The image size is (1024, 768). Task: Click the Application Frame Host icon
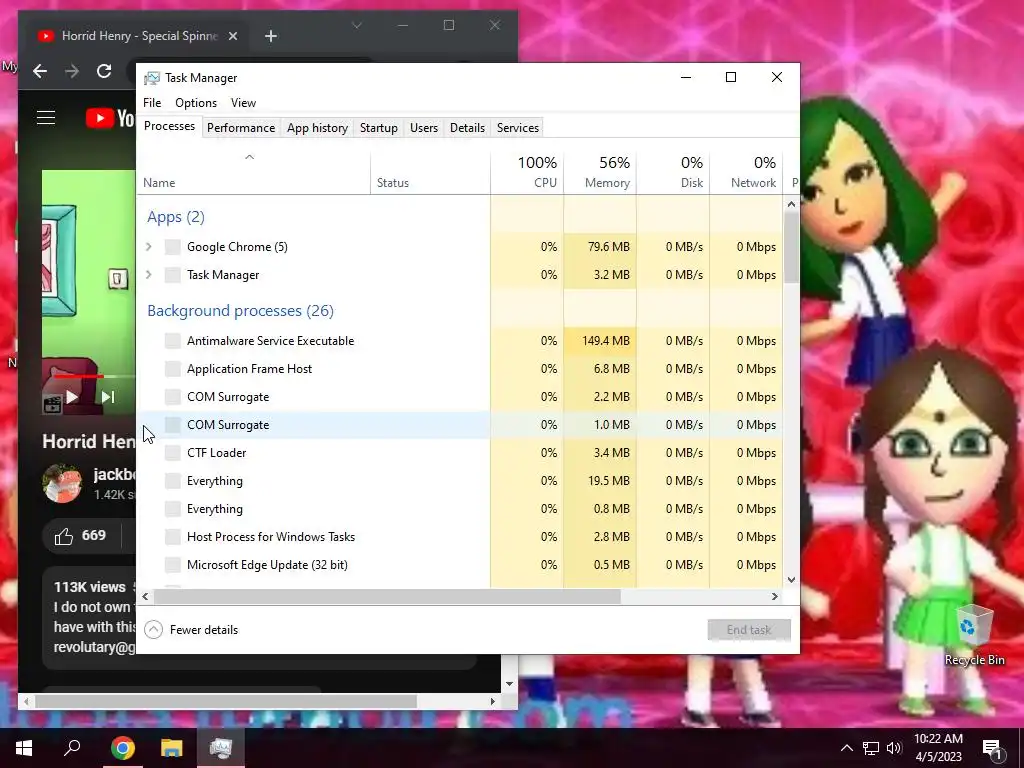pyautogui.click(x=172, y=369)
